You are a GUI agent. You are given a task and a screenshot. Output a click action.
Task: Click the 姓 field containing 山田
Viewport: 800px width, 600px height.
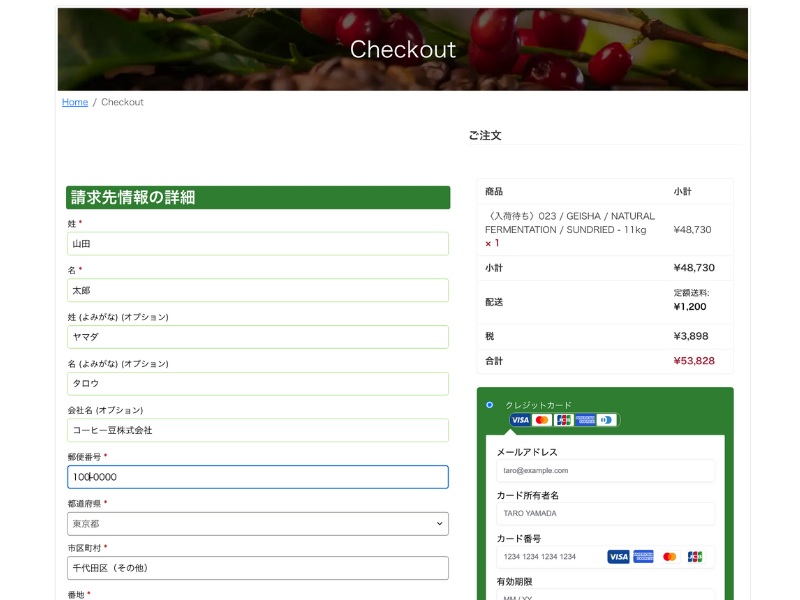point(258,244)
